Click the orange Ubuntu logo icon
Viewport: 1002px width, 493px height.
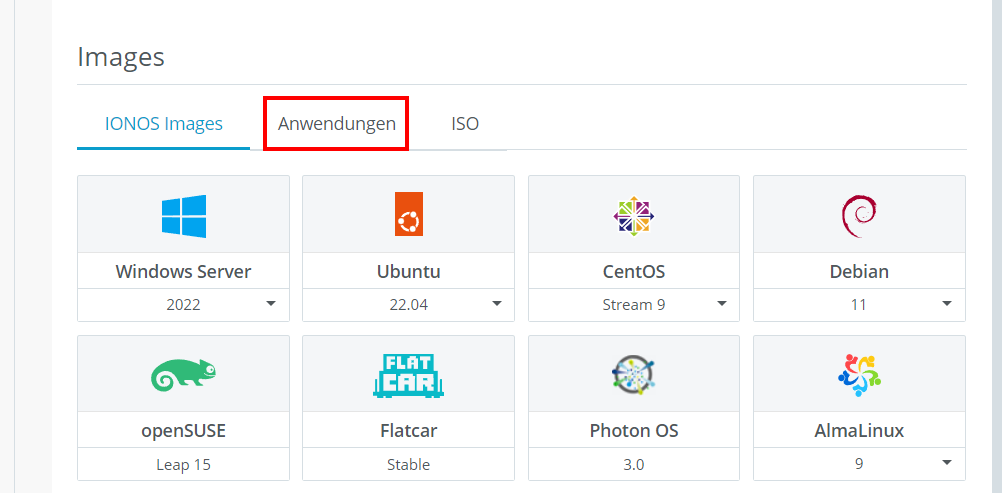coord(408,214)
